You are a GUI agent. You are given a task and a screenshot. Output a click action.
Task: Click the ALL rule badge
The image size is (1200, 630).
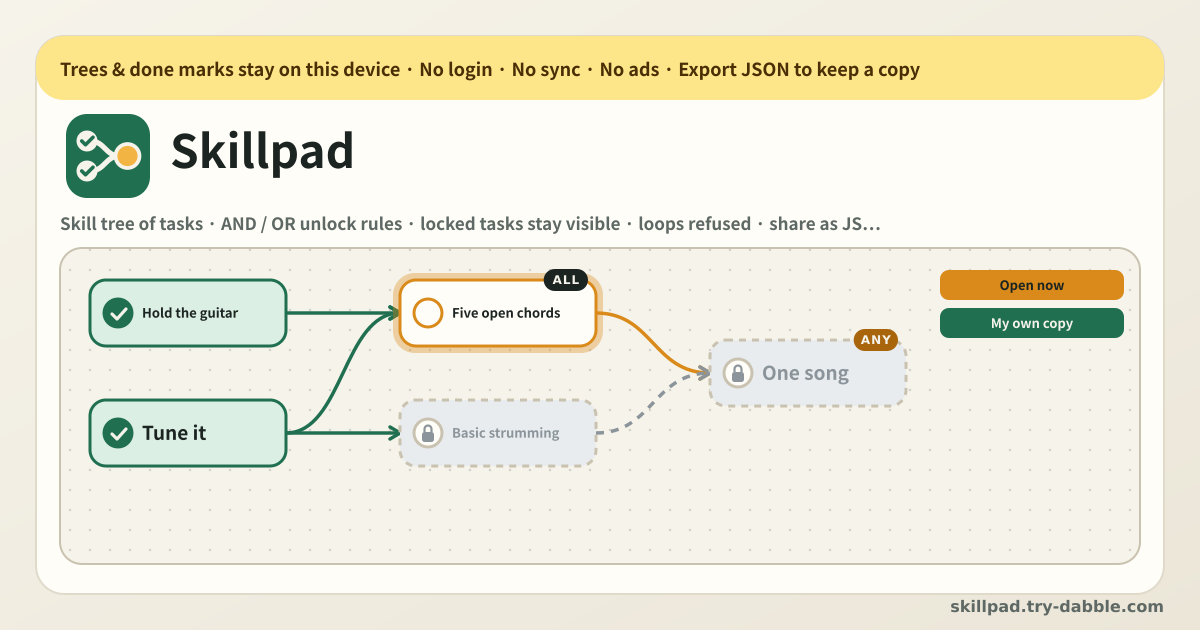pos(566,280)
